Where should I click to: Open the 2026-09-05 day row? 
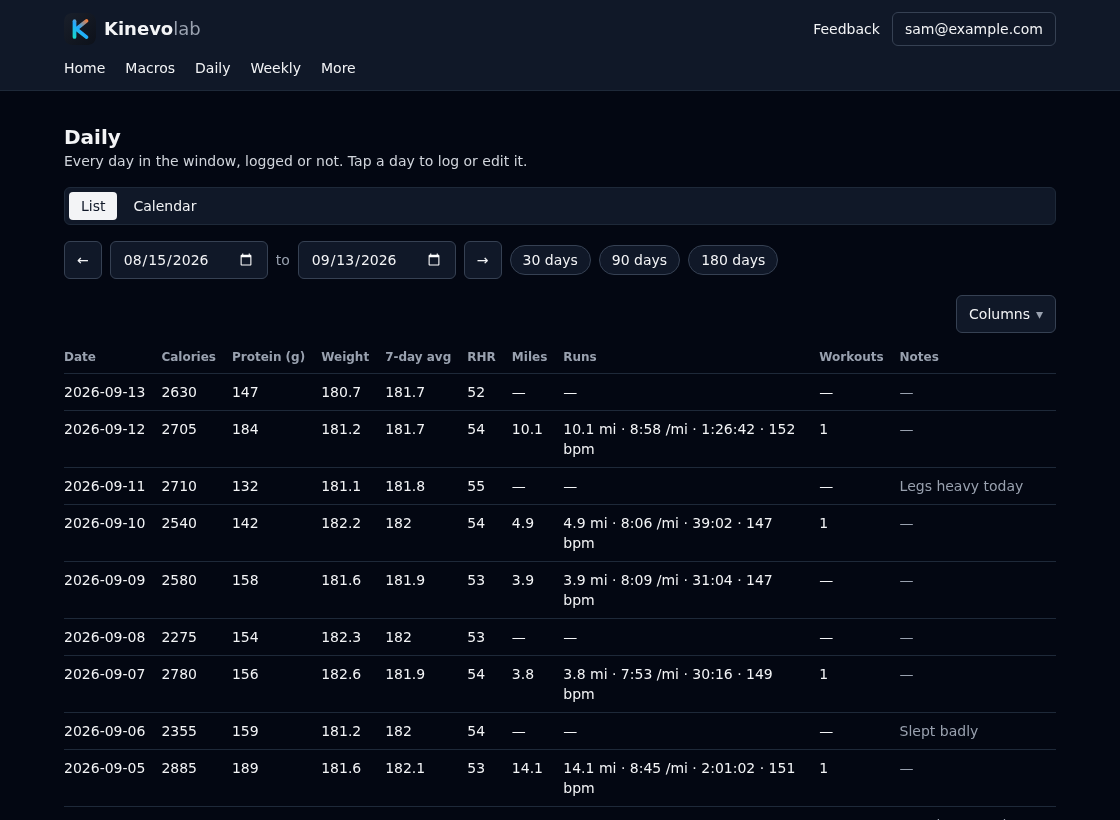tap(559, 779)
